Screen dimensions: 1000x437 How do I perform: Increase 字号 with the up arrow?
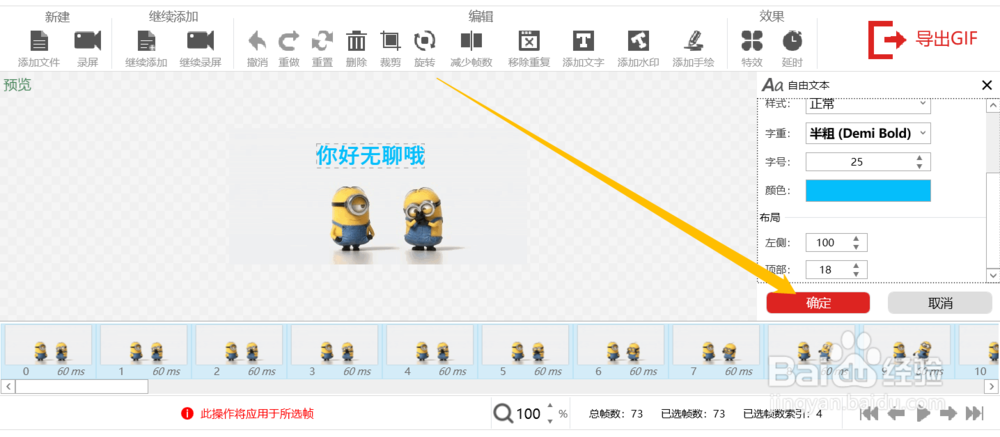pos(920,158)
